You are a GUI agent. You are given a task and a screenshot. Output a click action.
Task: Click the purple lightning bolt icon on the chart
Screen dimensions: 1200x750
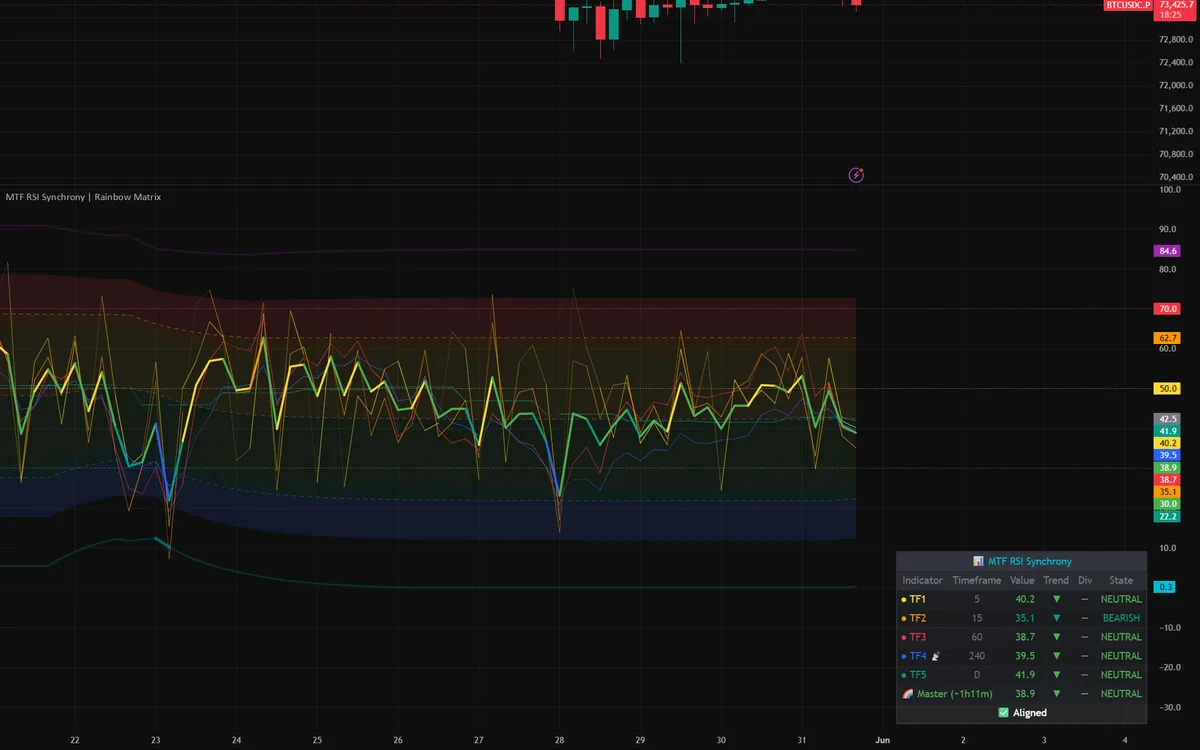coord(856,175)
